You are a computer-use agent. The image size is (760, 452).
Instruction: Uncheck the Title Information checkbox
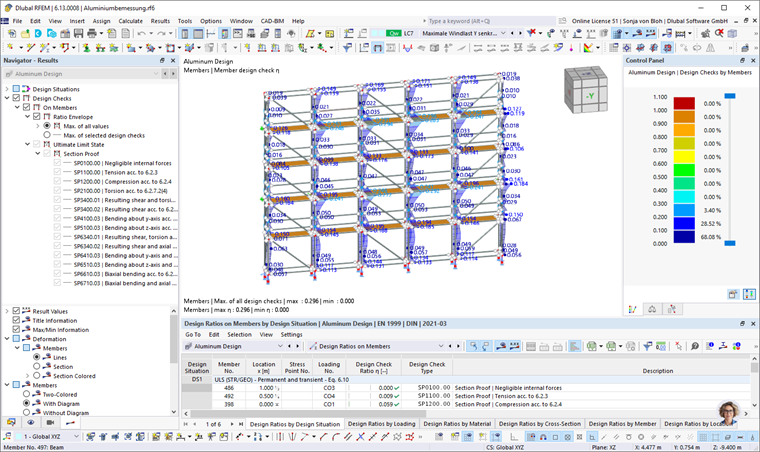tap(15, 320)
